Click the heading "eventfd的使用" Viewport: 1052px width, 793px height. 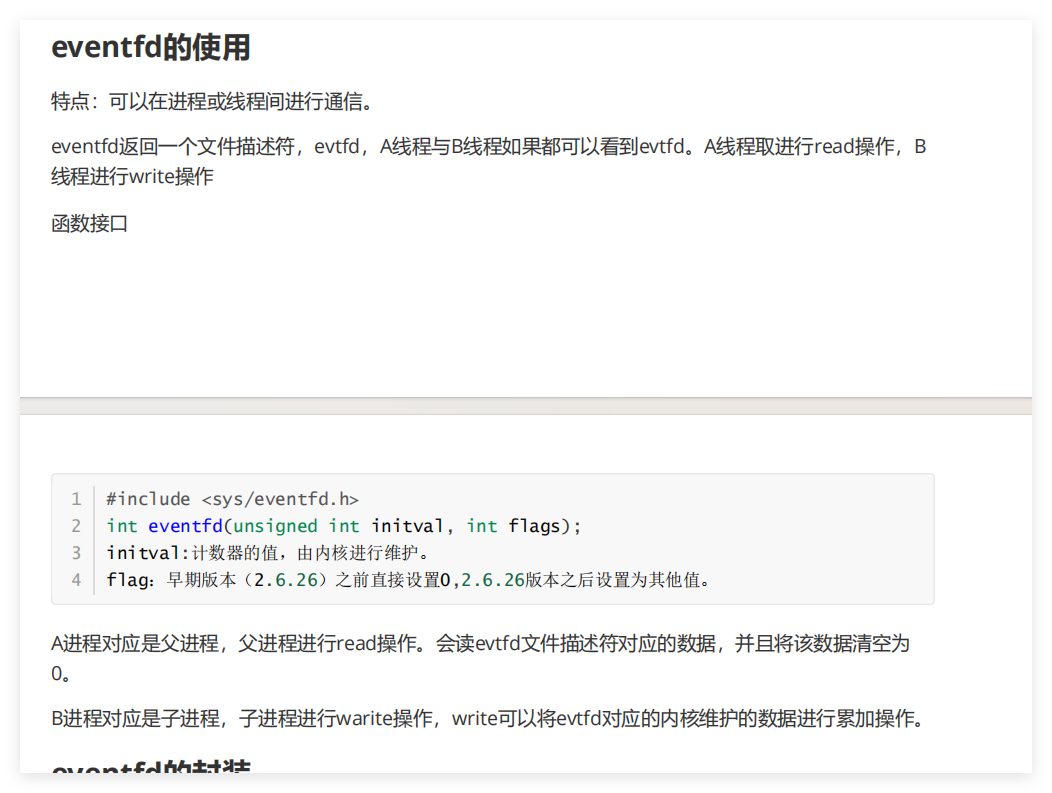click(150, 48)
